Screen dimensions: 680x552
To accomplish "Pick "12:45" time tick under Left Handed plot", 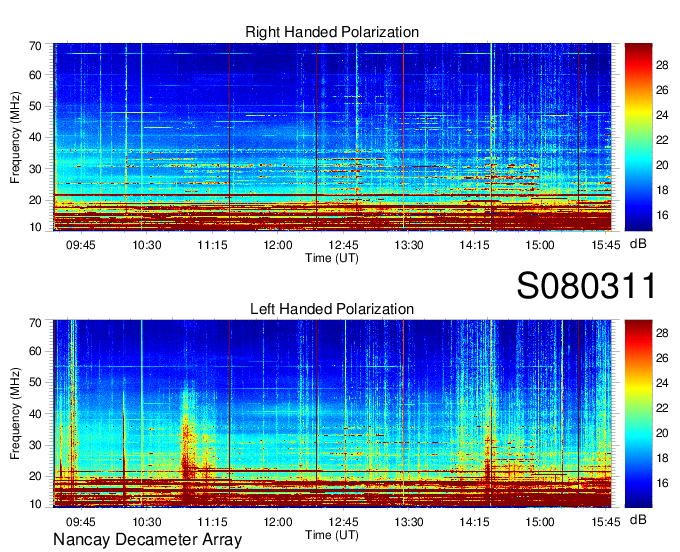I will coord(343,522).
